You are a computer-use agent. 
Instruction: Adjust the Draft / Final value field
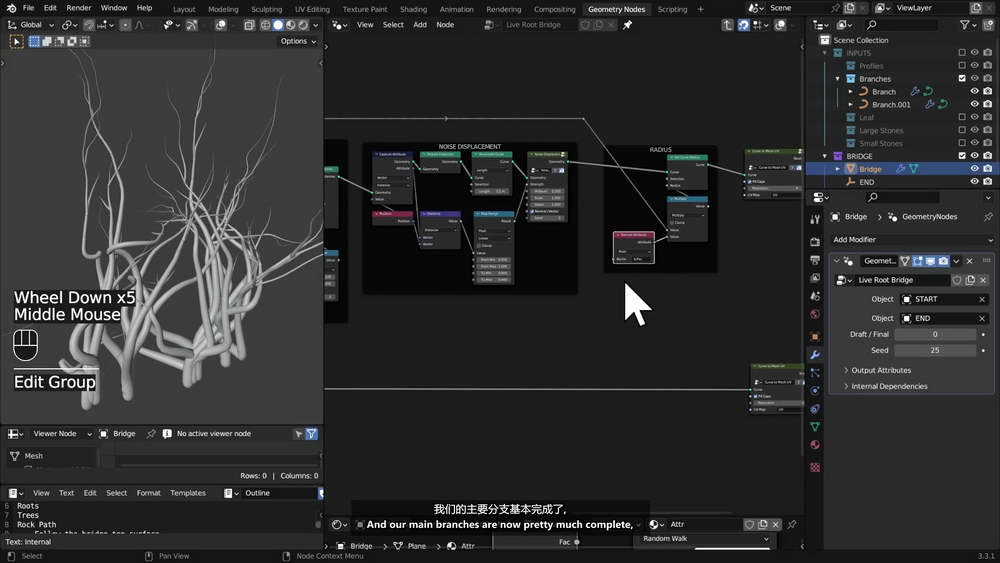coord(935,334)
